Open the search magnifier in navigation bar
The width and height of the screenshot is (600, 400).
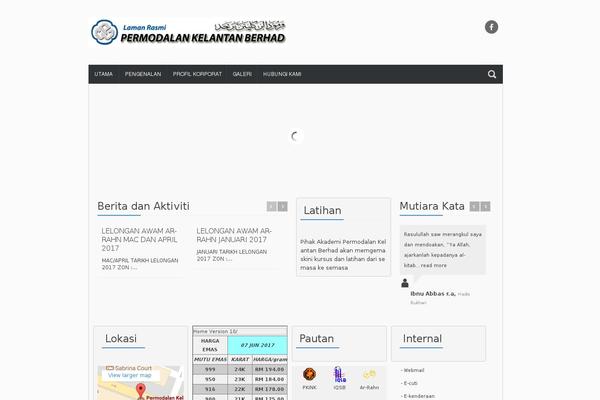point(492,74)
